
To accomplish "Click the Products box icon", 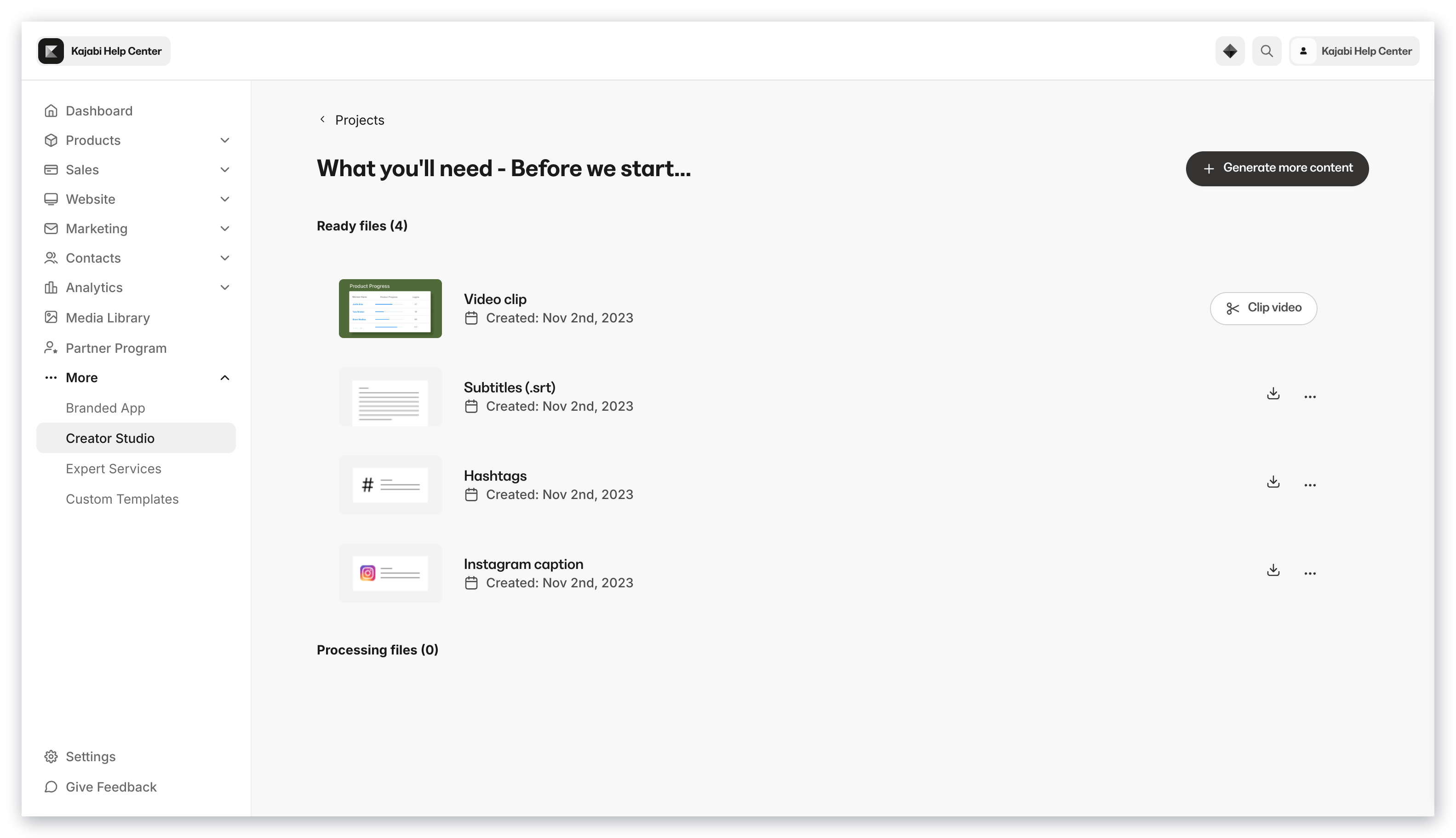I will 51,140.
